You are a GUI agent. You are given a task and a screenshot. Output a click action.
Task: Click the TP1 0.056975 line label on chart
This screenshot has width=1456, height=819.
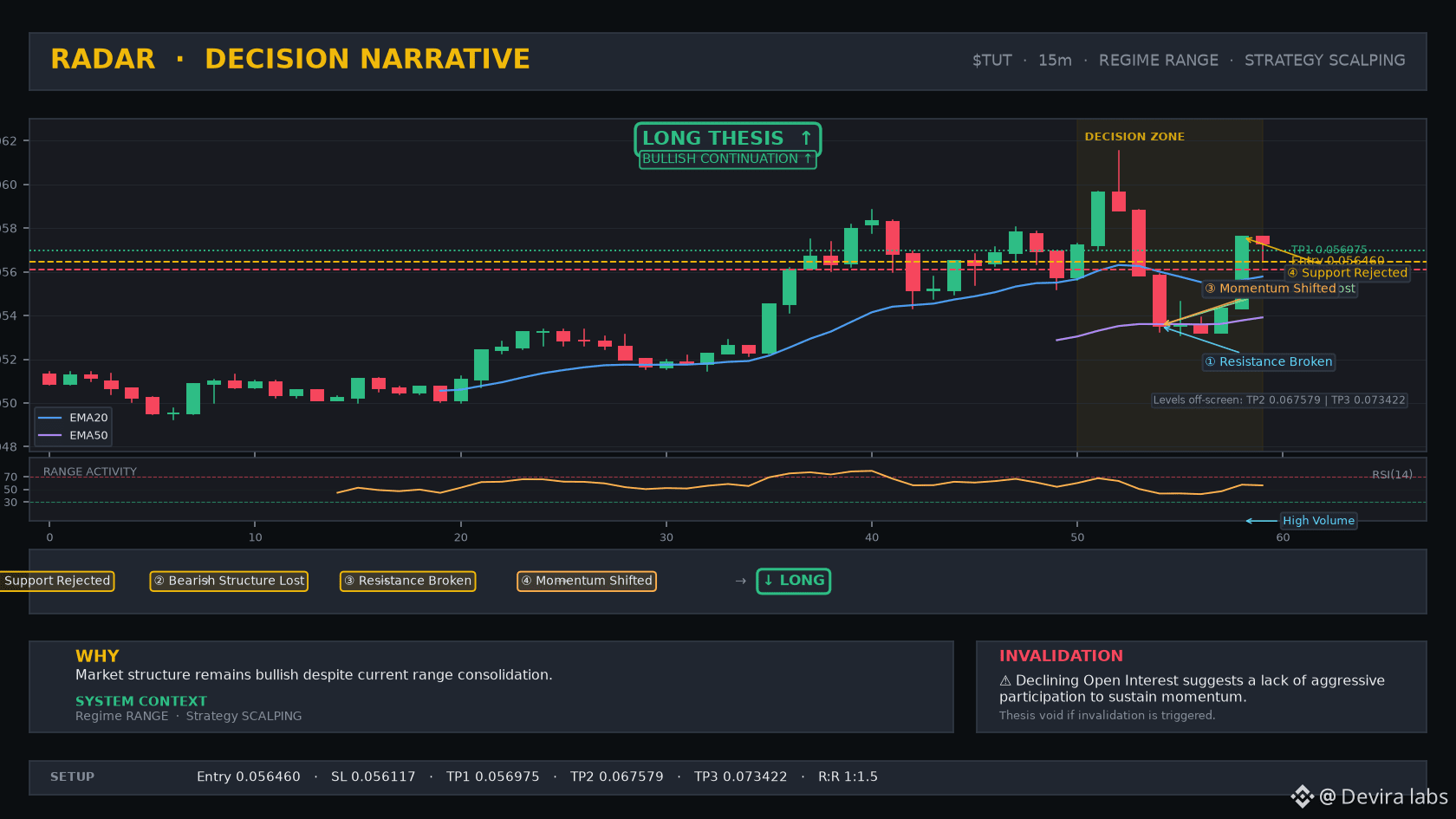[1329, 250]
